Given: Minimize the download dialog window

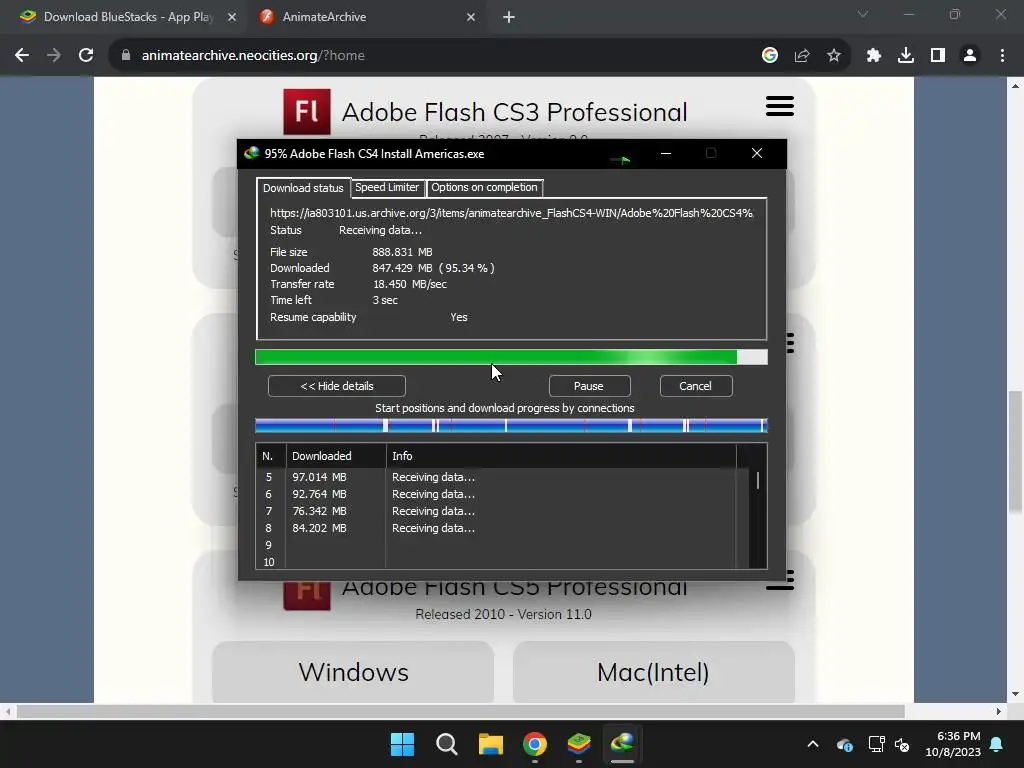Looking at the screenshot, I should tap(665, 153).
